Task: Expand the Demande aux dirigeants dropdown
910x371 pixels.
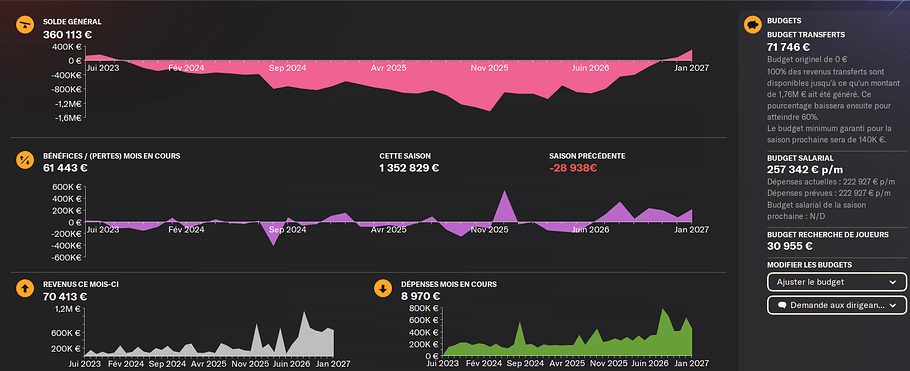Action: pos(836,305)
